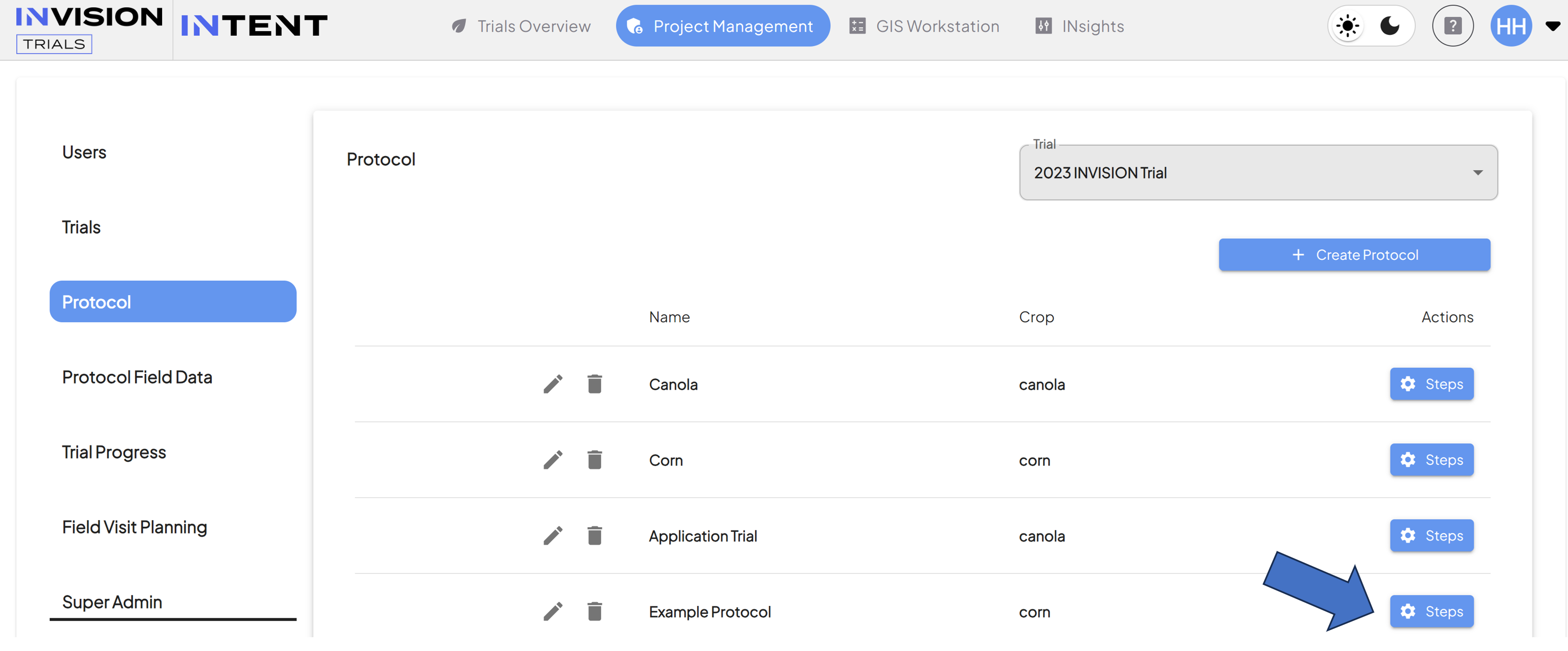Open the HH user avatar
Image resolution: width=1568 pixels, height=651 pixels.
pyautogui.click(x=1511, y=26)
